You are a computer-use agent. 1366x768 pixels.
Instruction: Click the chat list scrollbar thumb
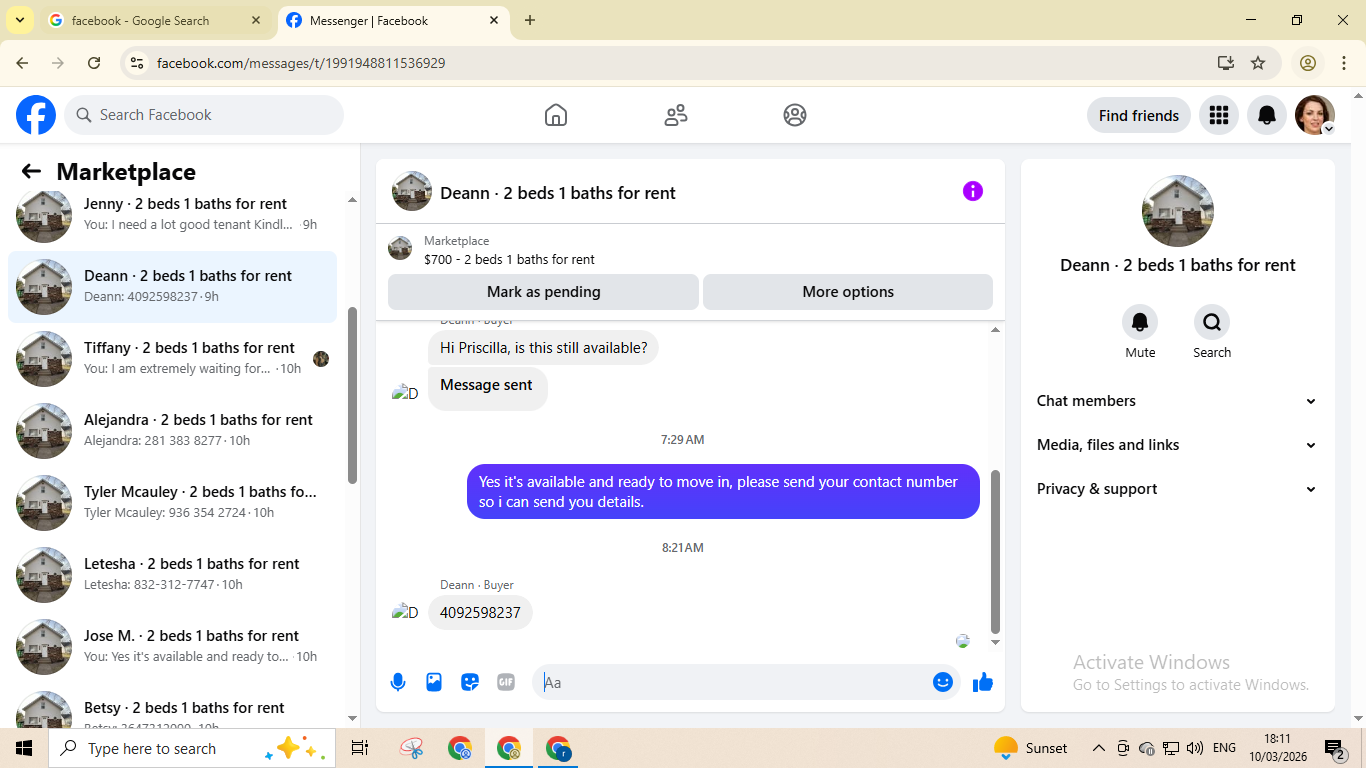[352, 395]
